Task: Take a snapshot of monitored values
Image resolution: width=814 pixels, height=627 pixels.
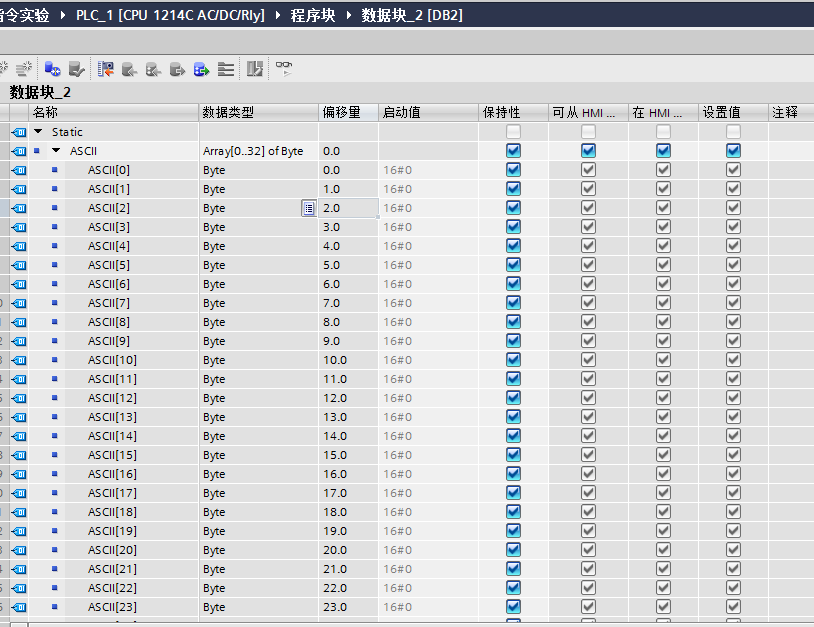Action: click(105, 69)
